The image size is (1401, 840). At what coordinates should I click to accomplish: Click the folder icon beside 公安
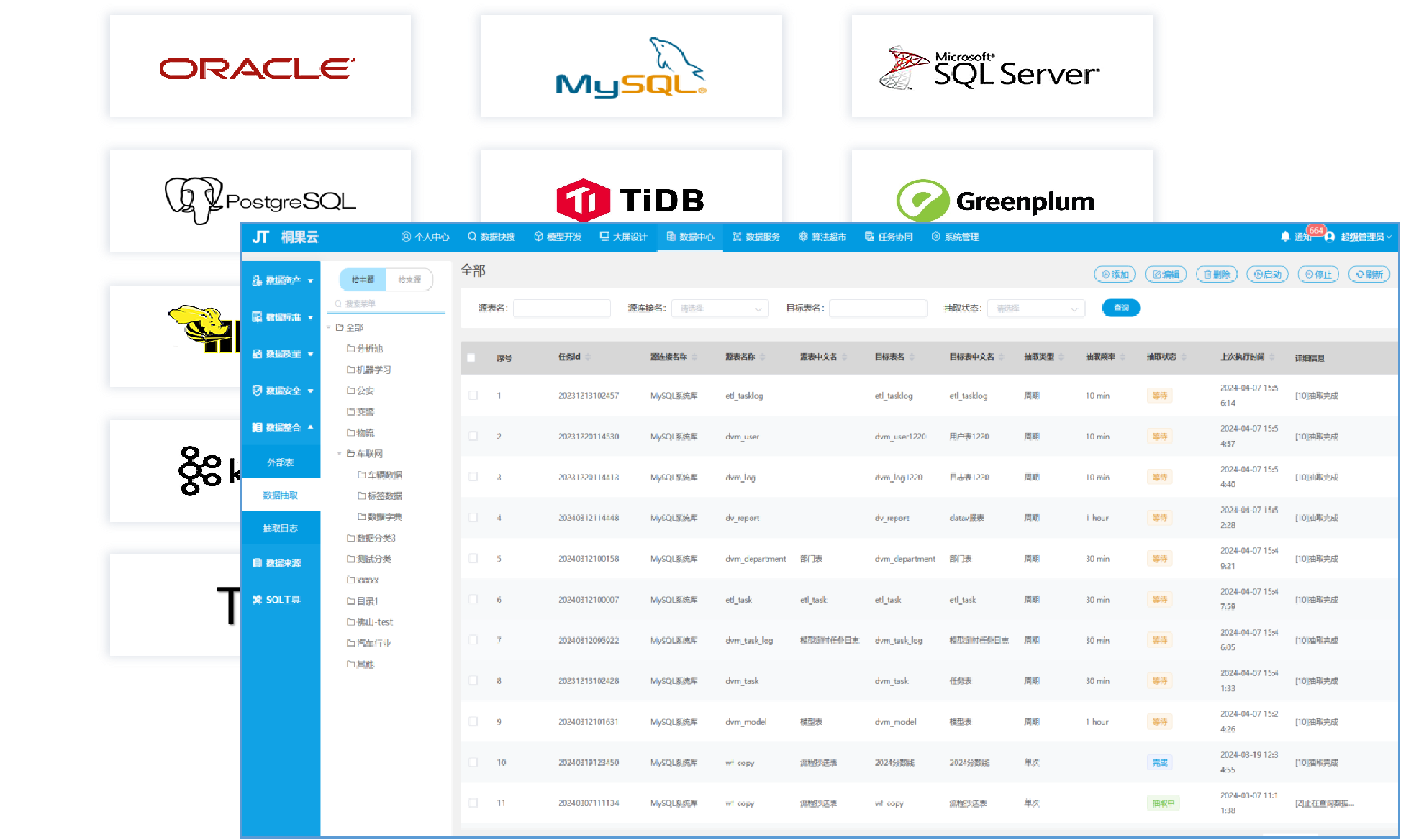point(350,391)
